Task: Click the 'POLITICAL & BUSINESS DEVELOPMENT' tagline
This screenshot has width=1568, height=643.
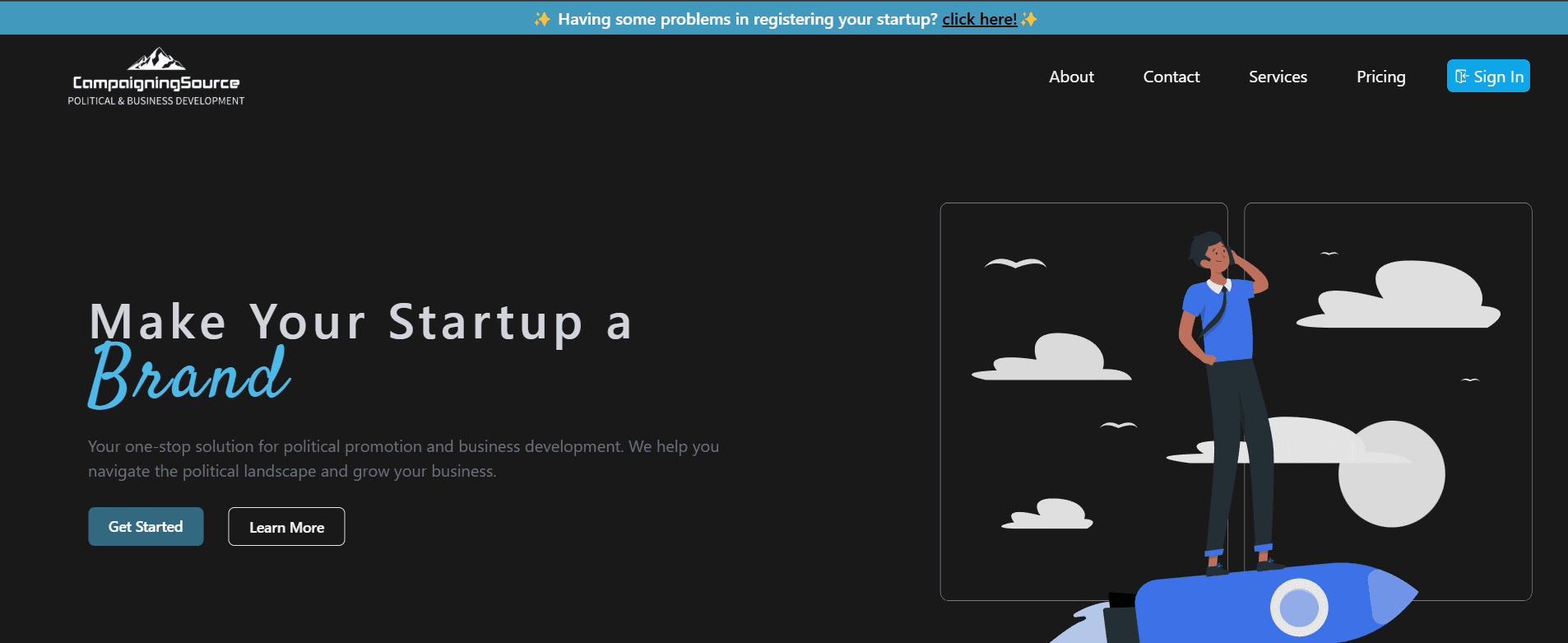Action: (x=156, y=100)
